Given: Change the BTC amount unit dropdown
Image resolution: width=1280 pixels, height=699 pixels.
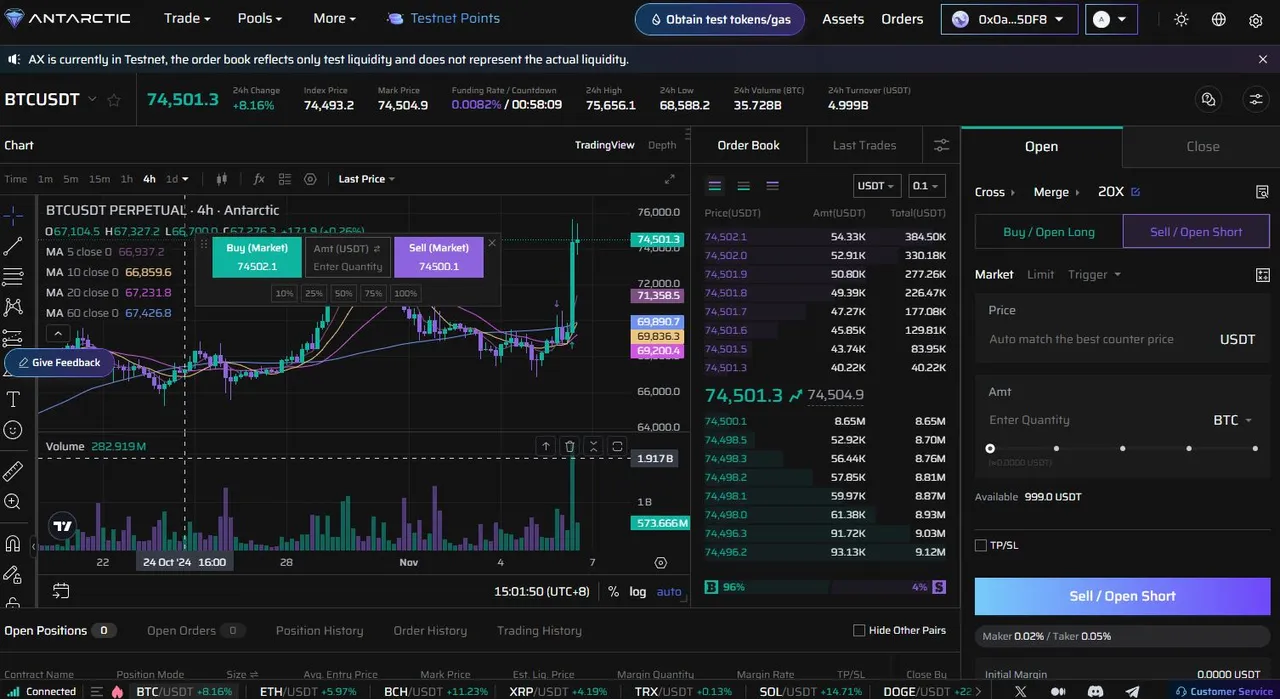Looking at the screenshot, I should pyautogui.click(x=1234, y=420).
